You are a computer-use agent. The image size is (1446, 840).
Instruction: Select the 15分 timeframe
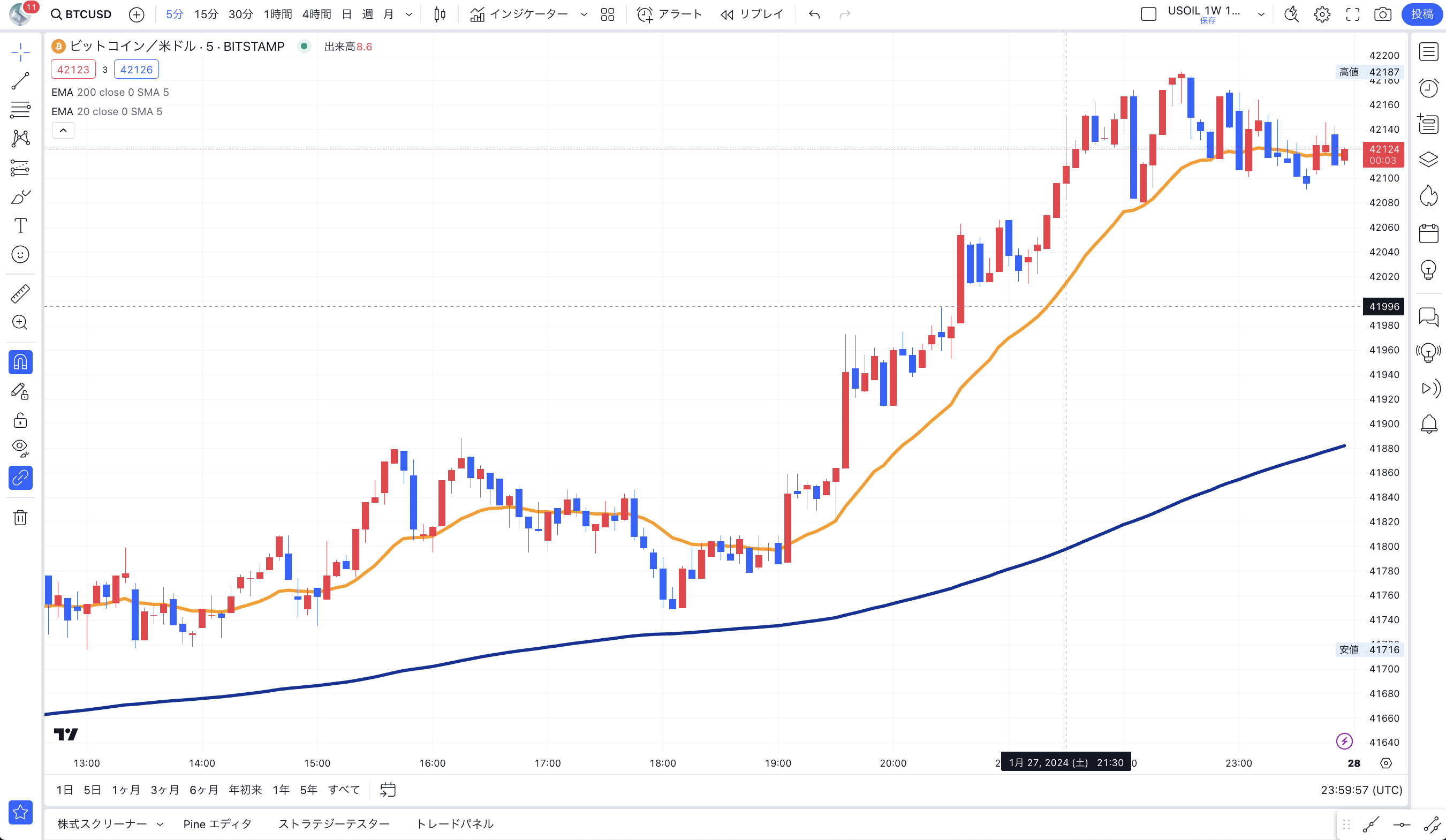pyautogui.click(x=206, y=14)
